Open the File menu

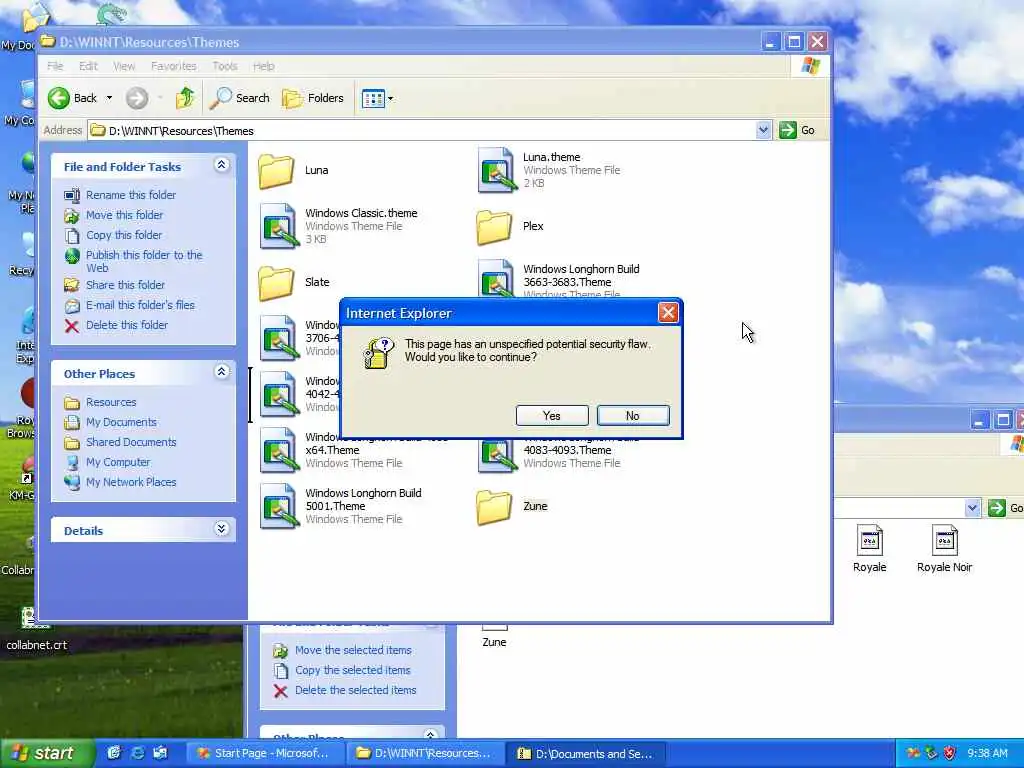(56, 66)
